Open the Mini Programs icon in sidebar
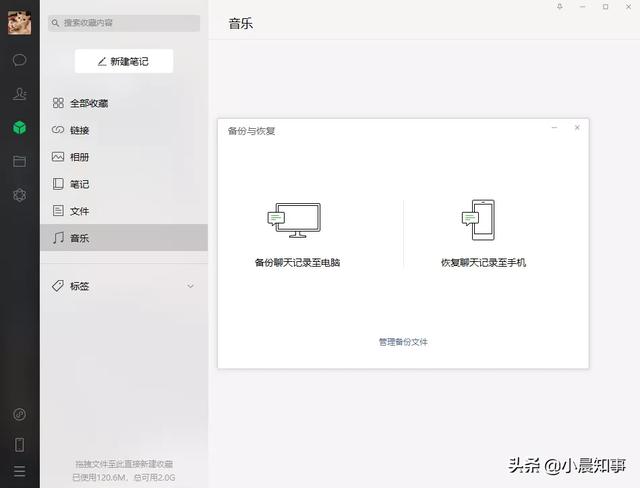 click(x=20, y=415)
